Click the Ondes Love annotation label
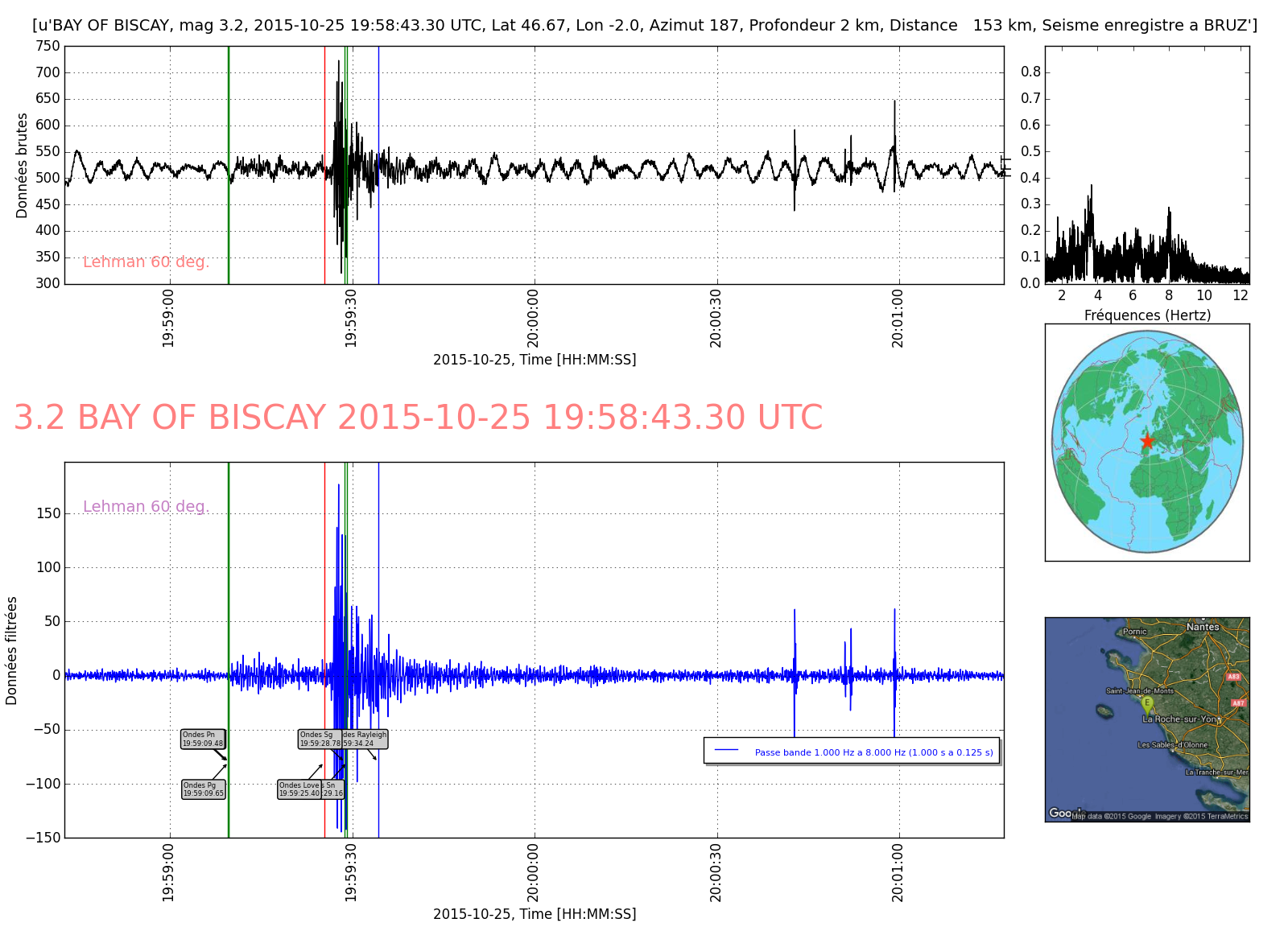 coord(299,789)
